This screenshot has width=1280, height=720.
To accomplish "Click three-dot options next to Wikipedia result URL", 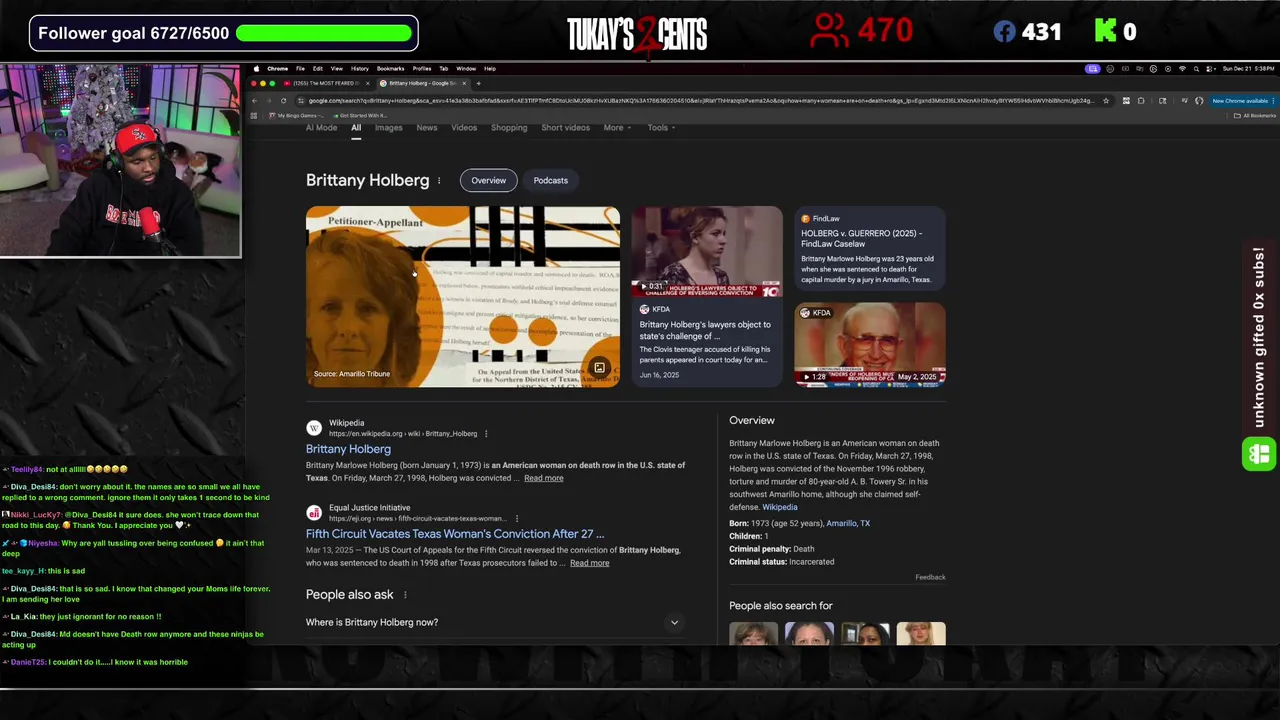I will pyautogui.click(x=486, y=434).
